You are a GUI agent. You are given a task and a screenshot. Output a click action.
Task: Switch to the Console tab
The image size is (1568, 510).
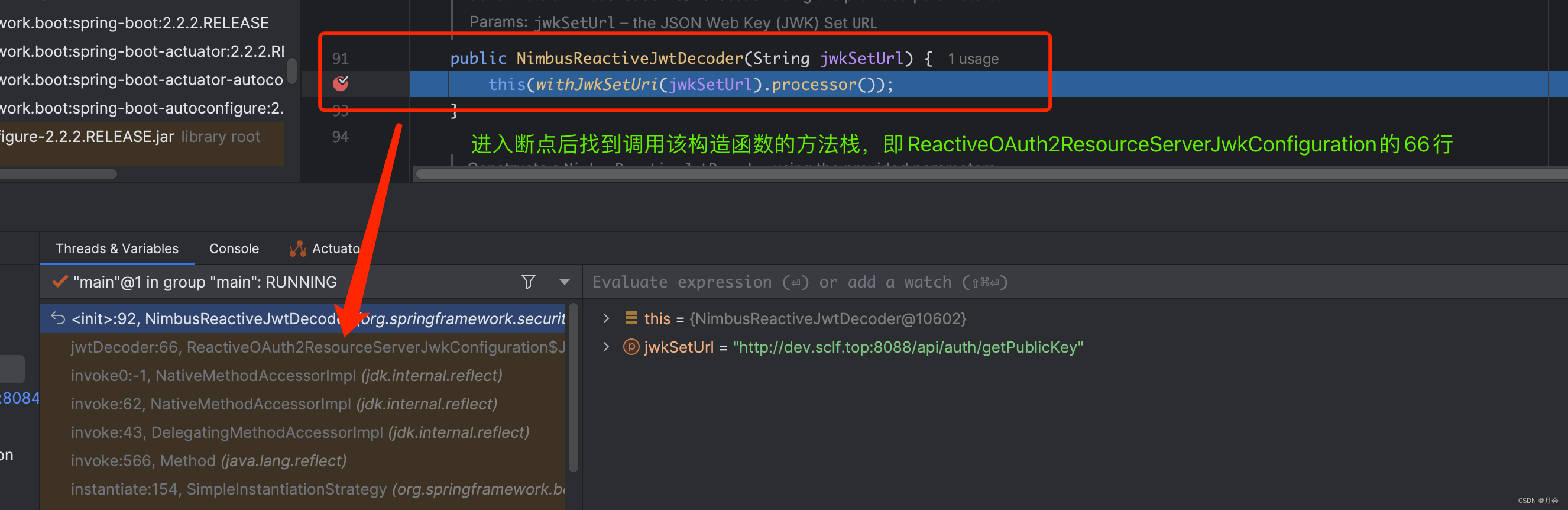coord(234,248)
